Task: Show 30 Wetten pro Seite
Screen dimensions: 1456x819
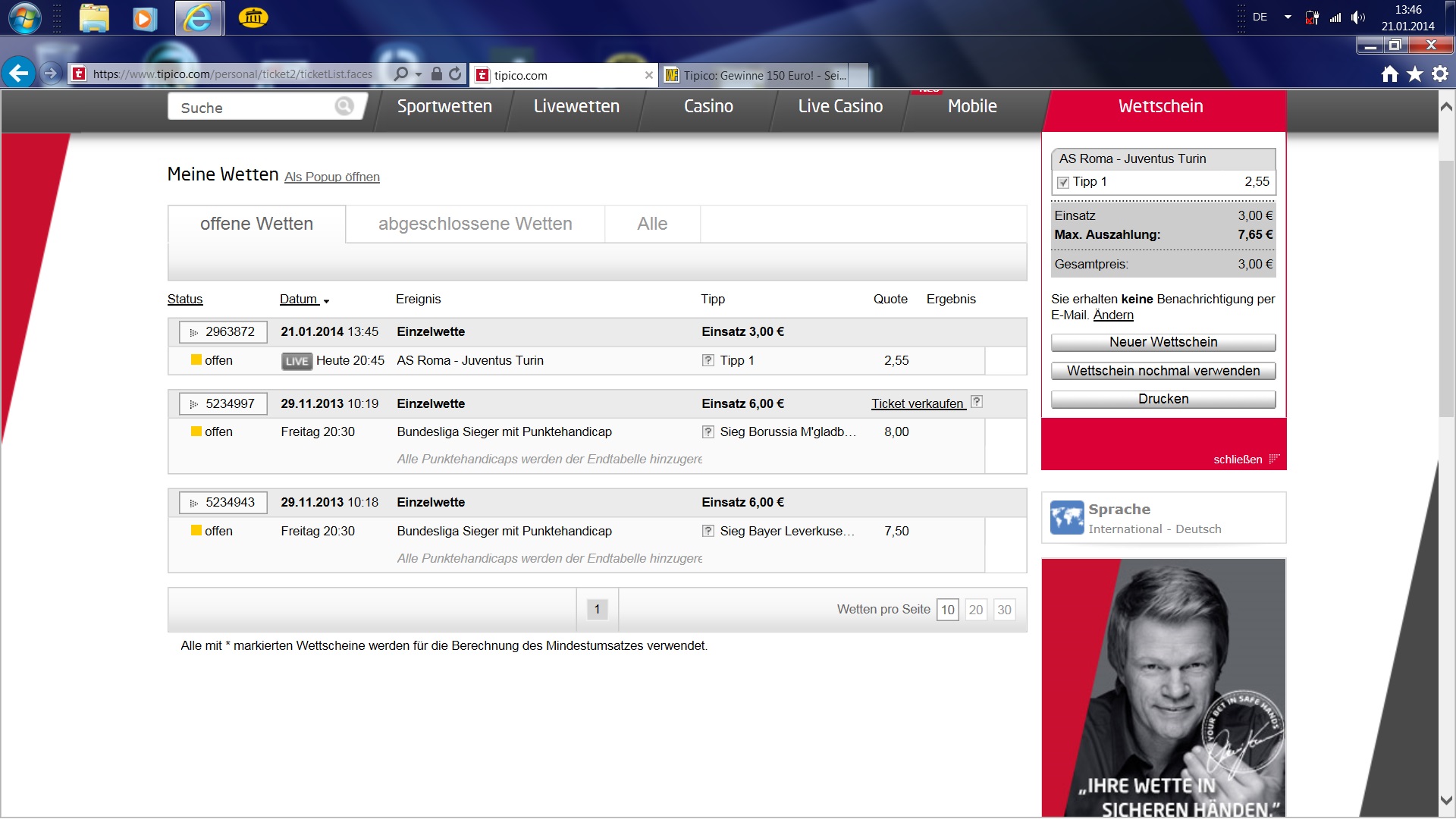Action: [x=1004, y=610]
